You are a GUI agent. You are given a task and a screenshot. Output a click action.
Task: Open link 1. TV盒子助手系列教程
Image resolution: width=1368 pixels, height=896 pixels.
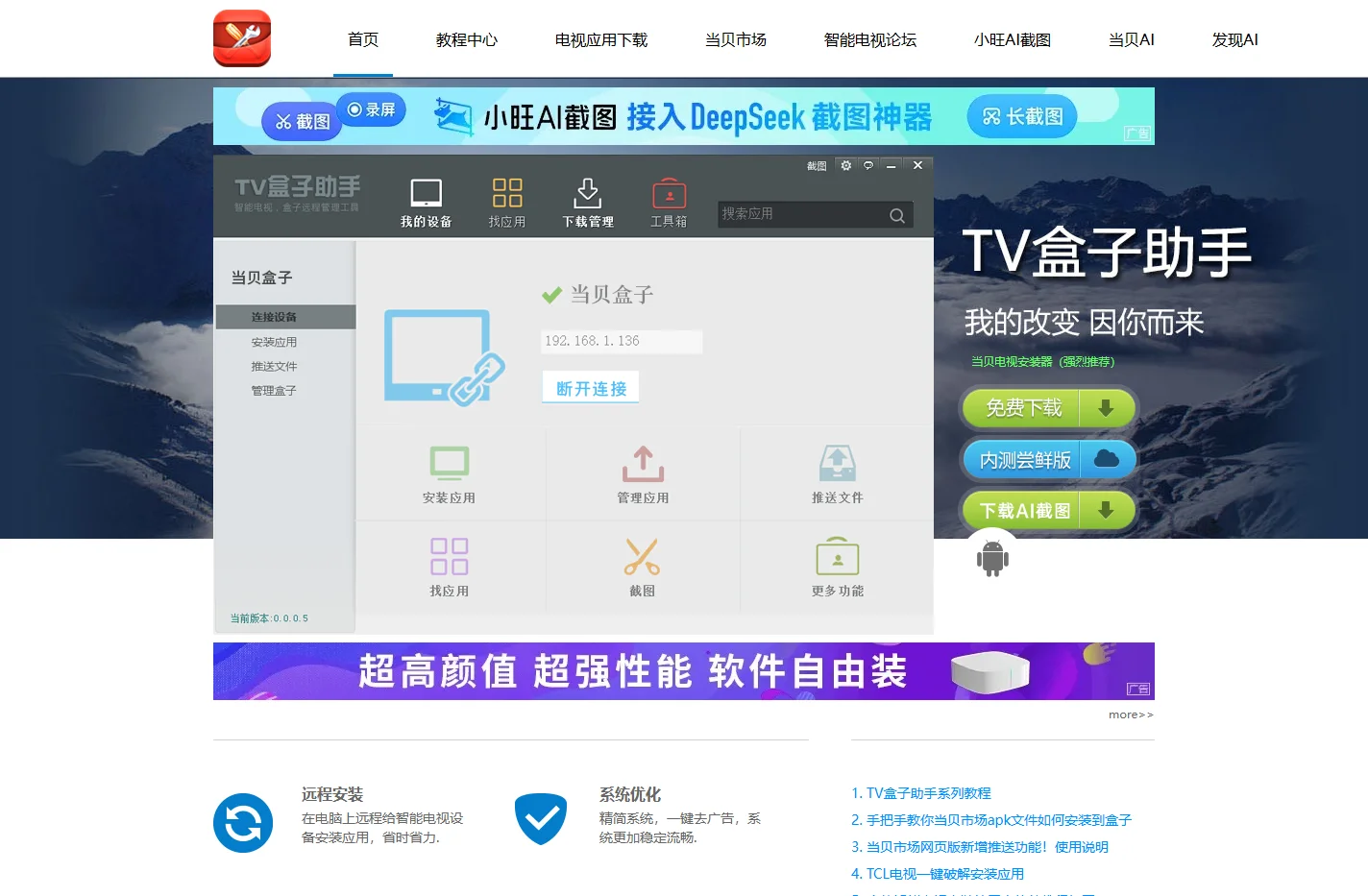[921, 793]
